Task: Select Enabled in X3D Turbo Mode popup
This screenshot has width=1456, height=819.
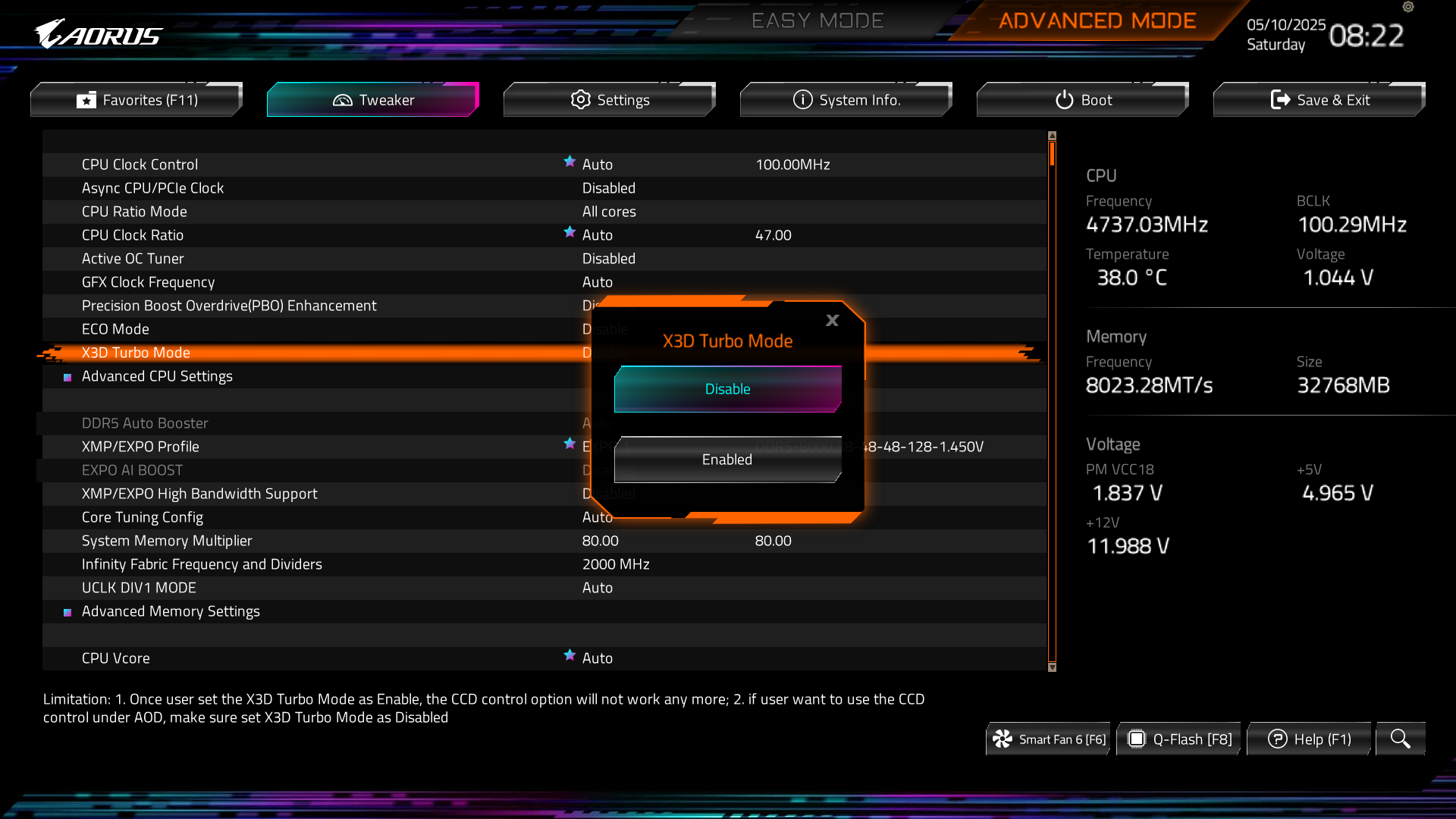Action: click(728, 460)
